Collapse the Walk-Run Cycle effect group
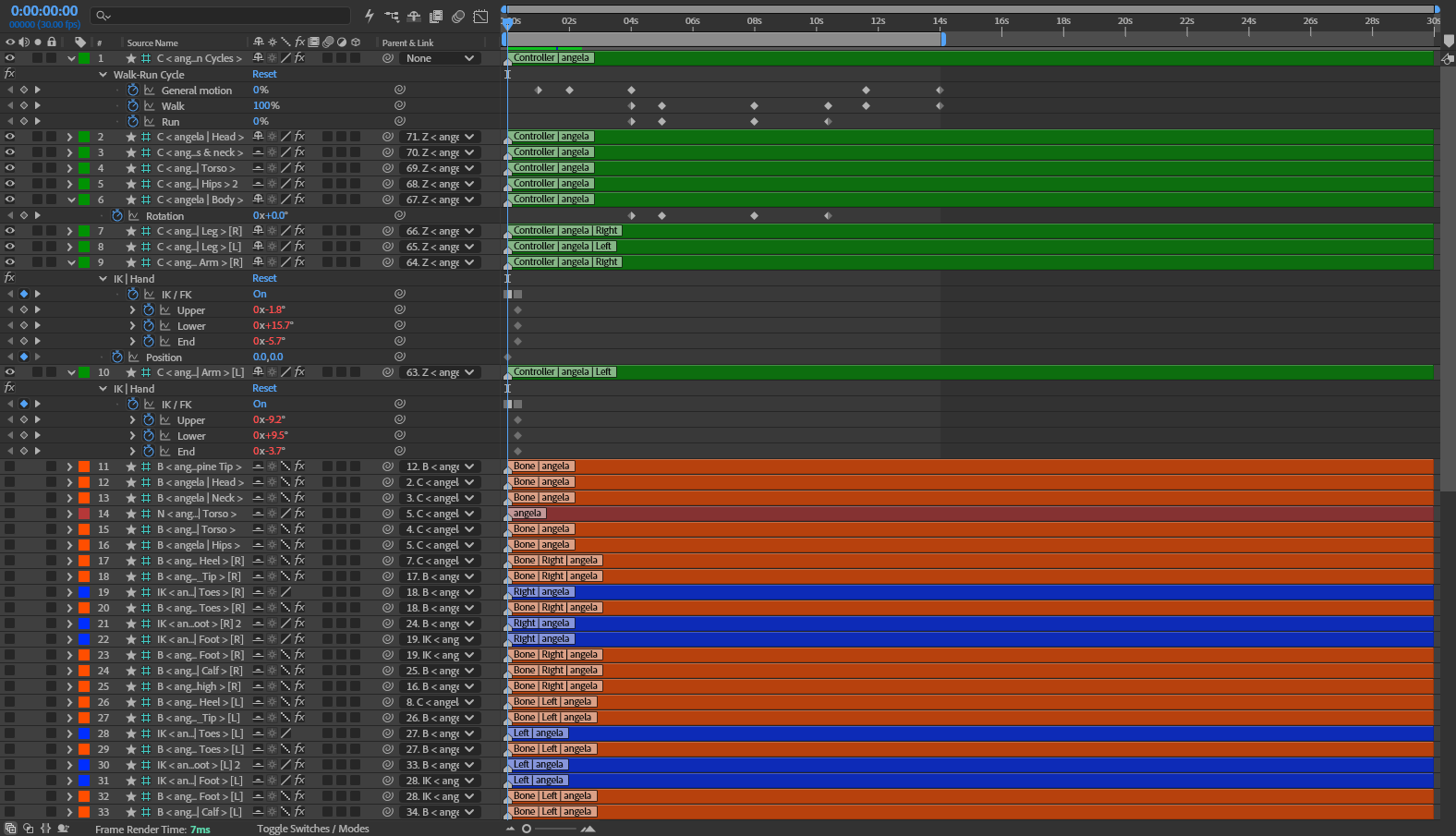The width and height of the screenshot is (1456, 836). click(x=103, y=74)
